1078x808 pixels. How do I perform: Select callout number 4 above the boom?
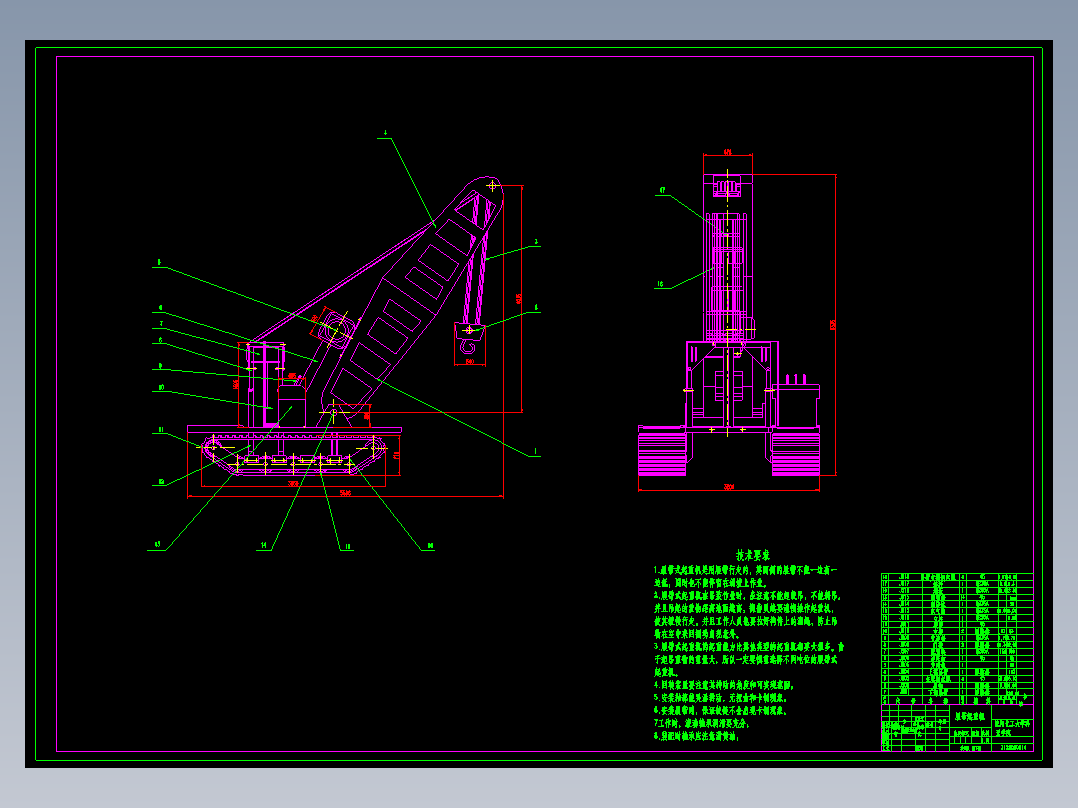coord(385,132)
